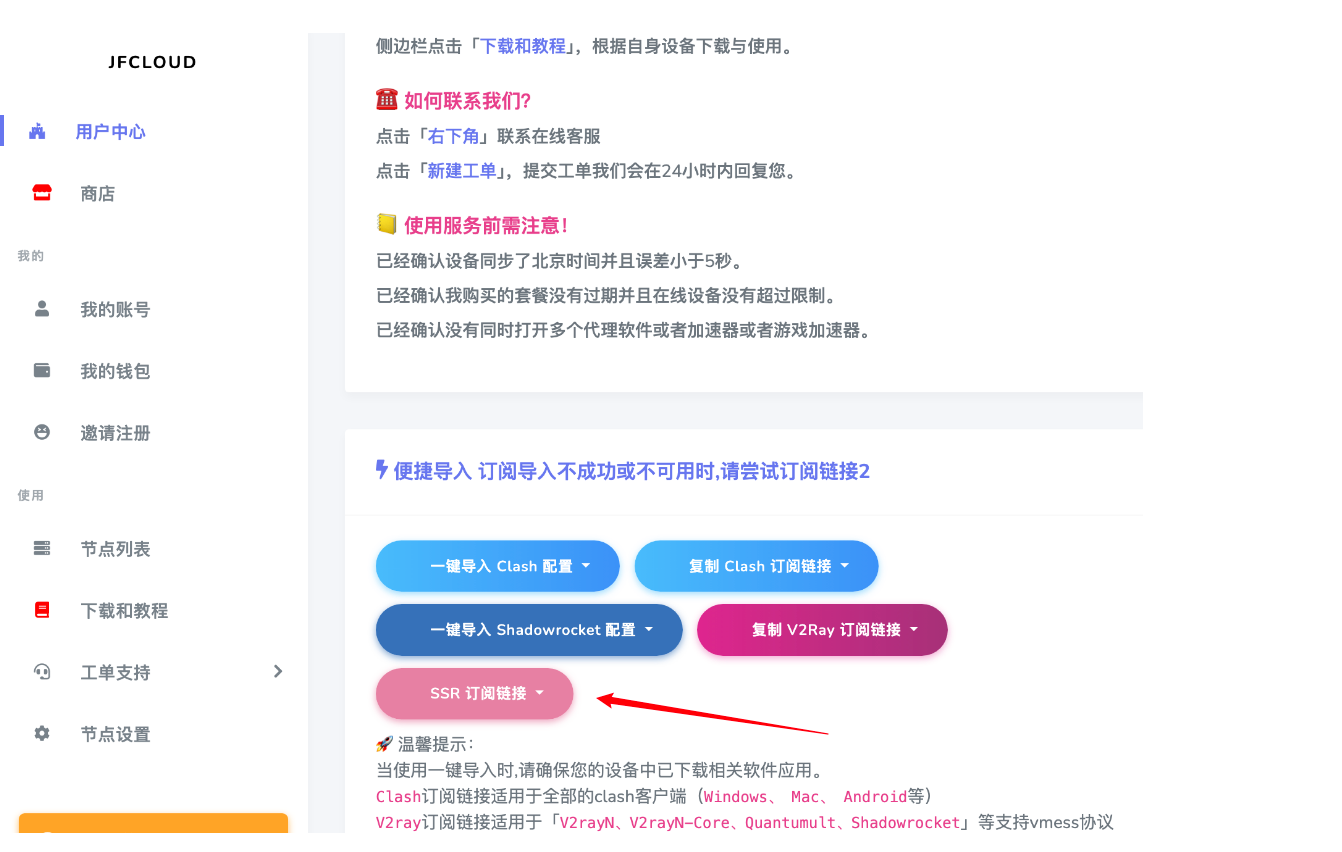Viewport: 1342px width, 852px height.
Task: Click the list icon for 节点列表
Action: click(41, 548)
